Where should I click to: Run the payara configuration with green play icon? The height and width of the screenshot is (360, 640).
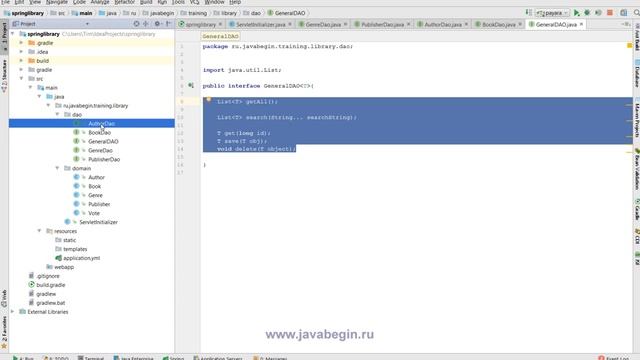pyautogui.click(x=576, y=13)
